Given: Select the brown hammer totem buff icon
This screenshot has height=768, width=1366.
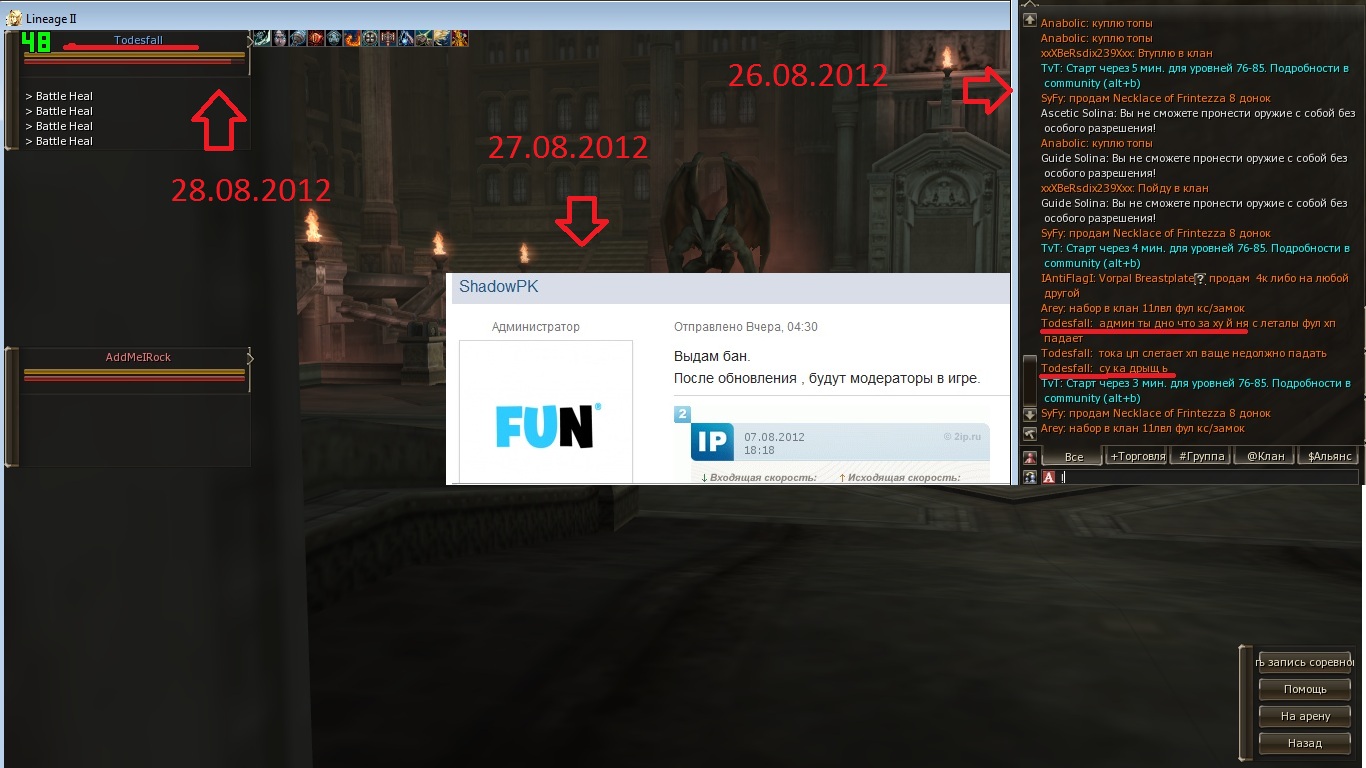Looking at the screenshot, I should (x=387, y=39).
